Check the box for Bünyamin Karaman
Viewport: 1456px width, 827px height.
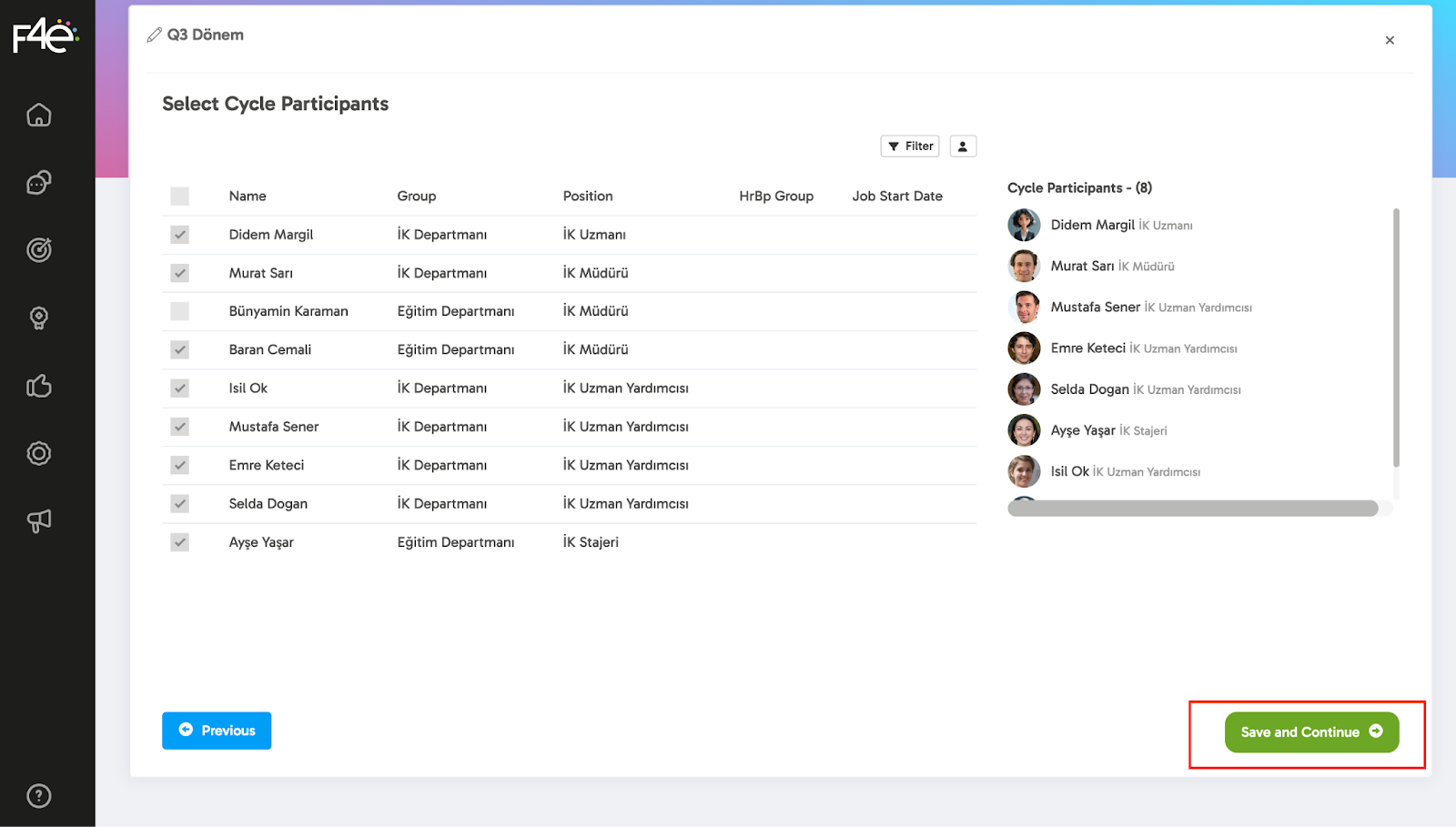(180, 311)
